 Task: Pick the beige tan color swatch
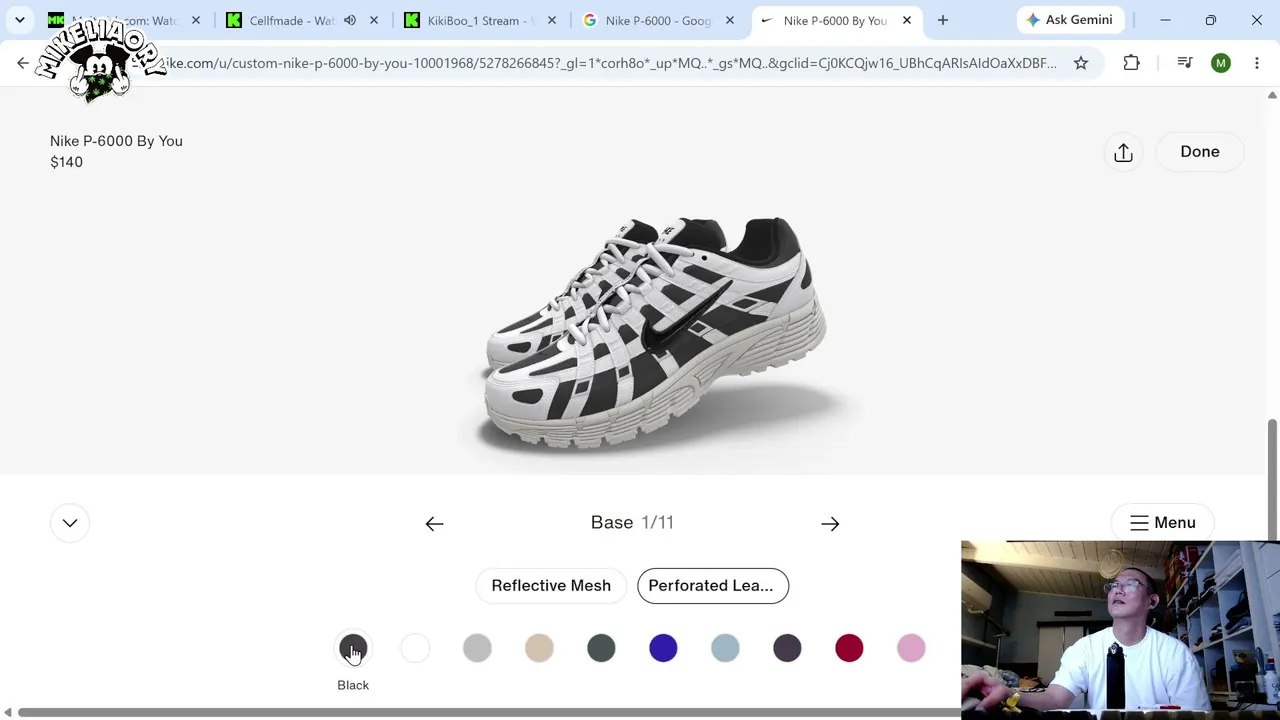[x=539, y=649]
